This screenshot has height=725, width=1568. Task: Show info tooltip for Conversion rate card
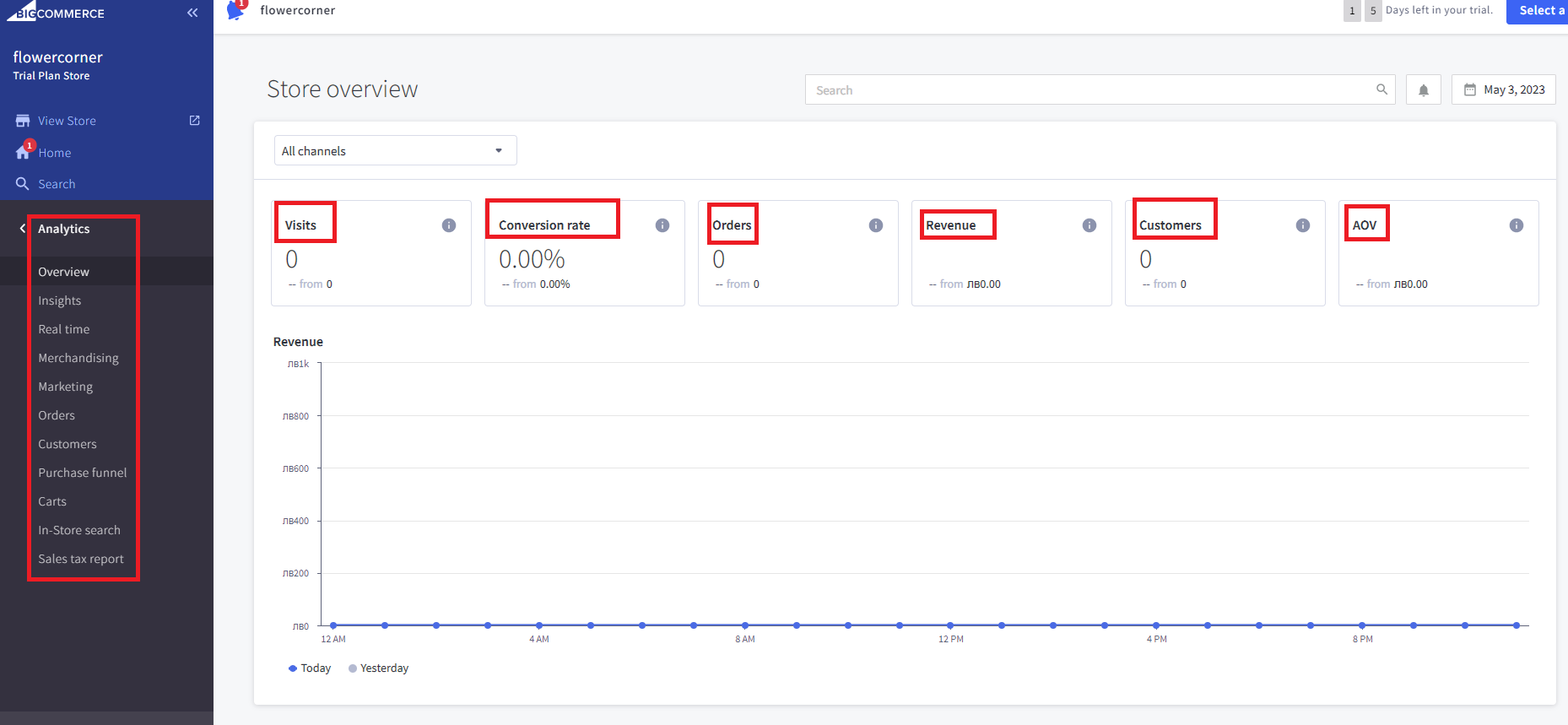(x=662, y=225)
